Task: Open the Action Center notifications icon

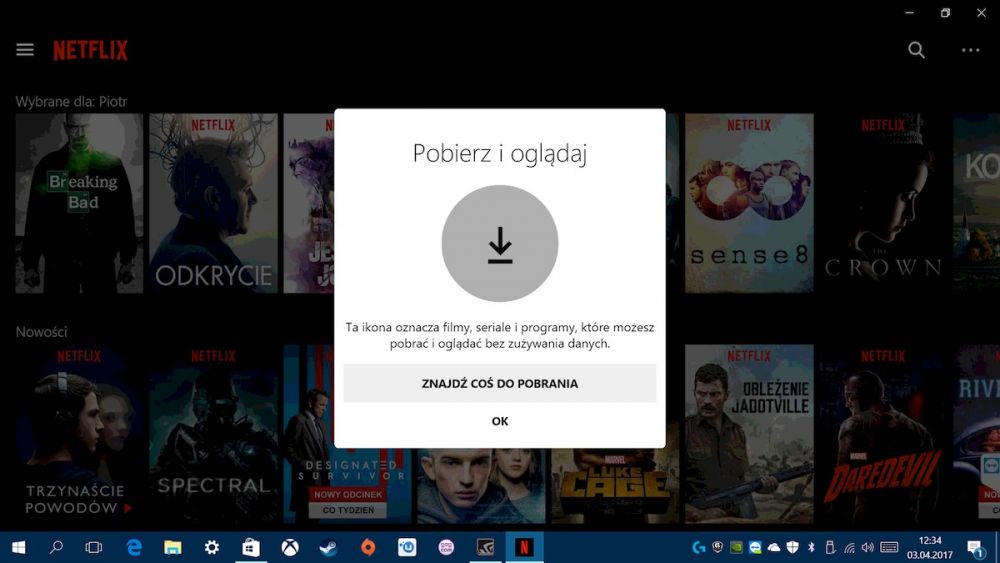Action: coord(975,548)
